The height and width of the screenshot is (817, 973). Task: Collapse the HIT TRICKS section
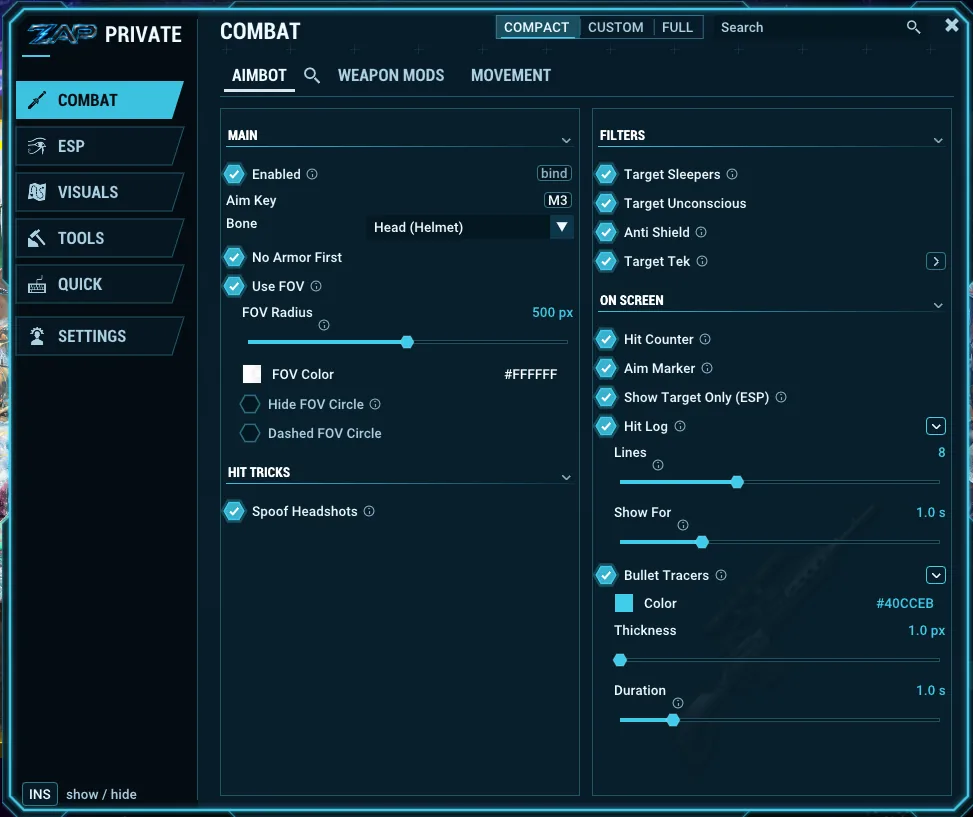point(566,477)
